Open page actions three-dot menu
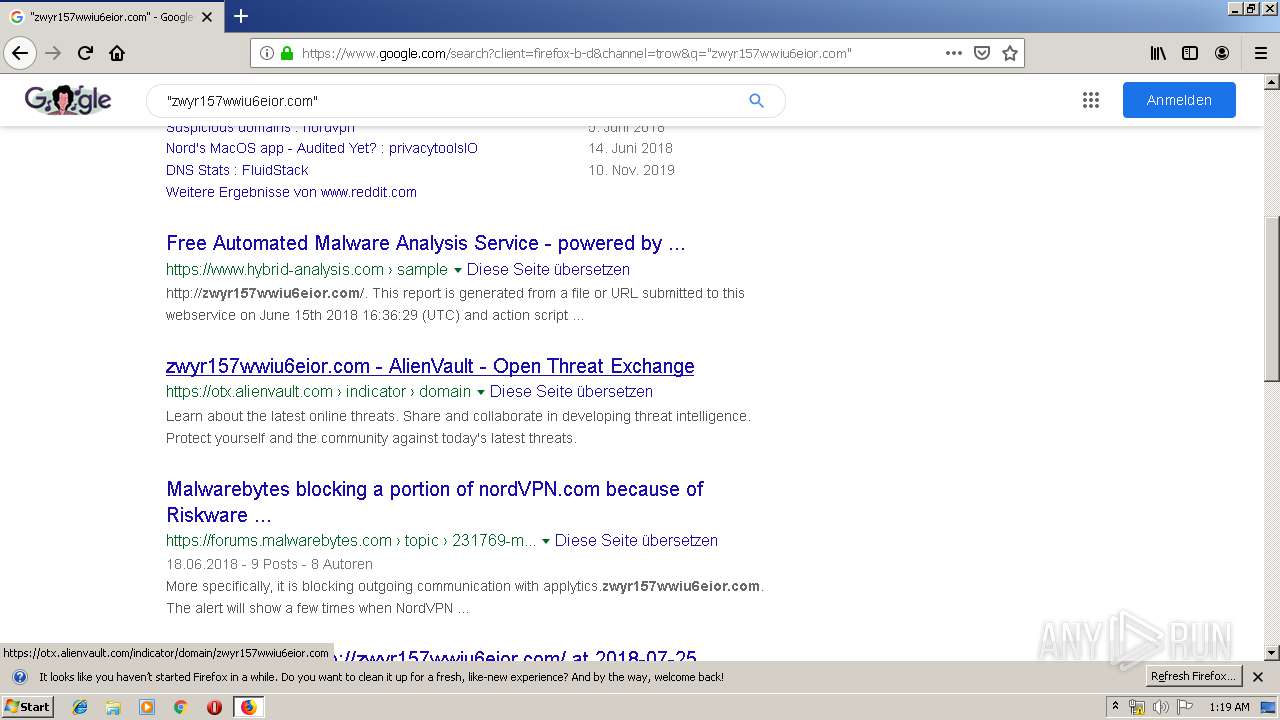Image resolution: width=1280 pixels, height=720 pixels. point(953,53)
